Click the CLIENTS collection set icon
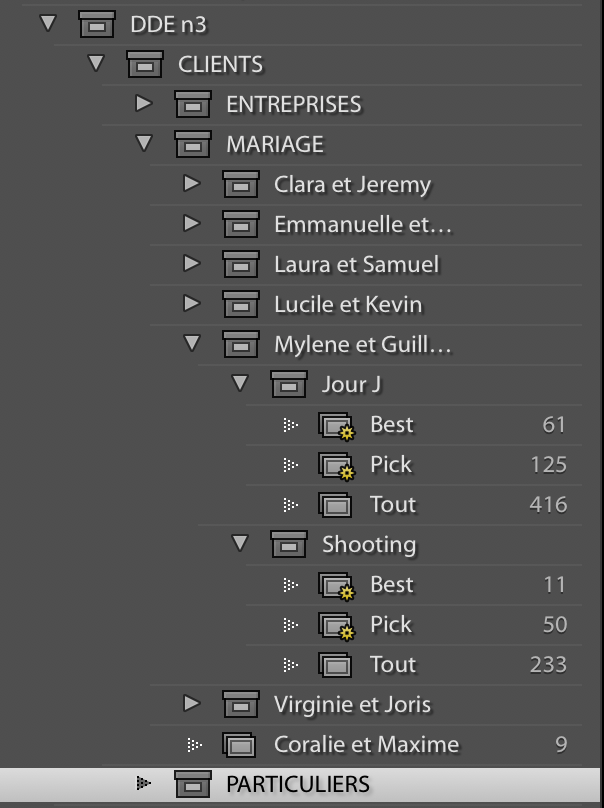The image size is (604, 808). click(x=145, y=64)
